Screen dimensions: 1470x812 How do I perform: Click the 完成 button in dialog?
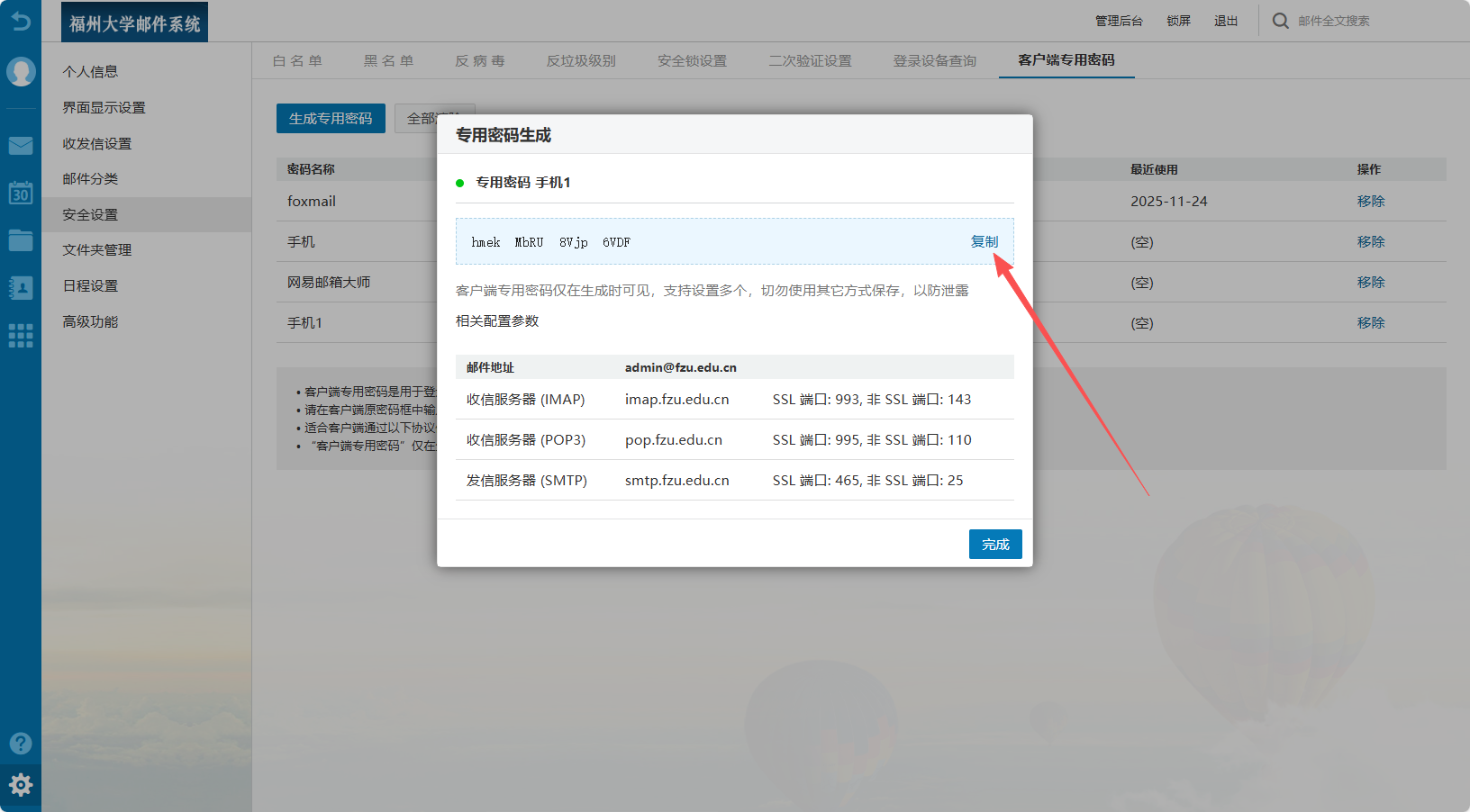point(995,545)
